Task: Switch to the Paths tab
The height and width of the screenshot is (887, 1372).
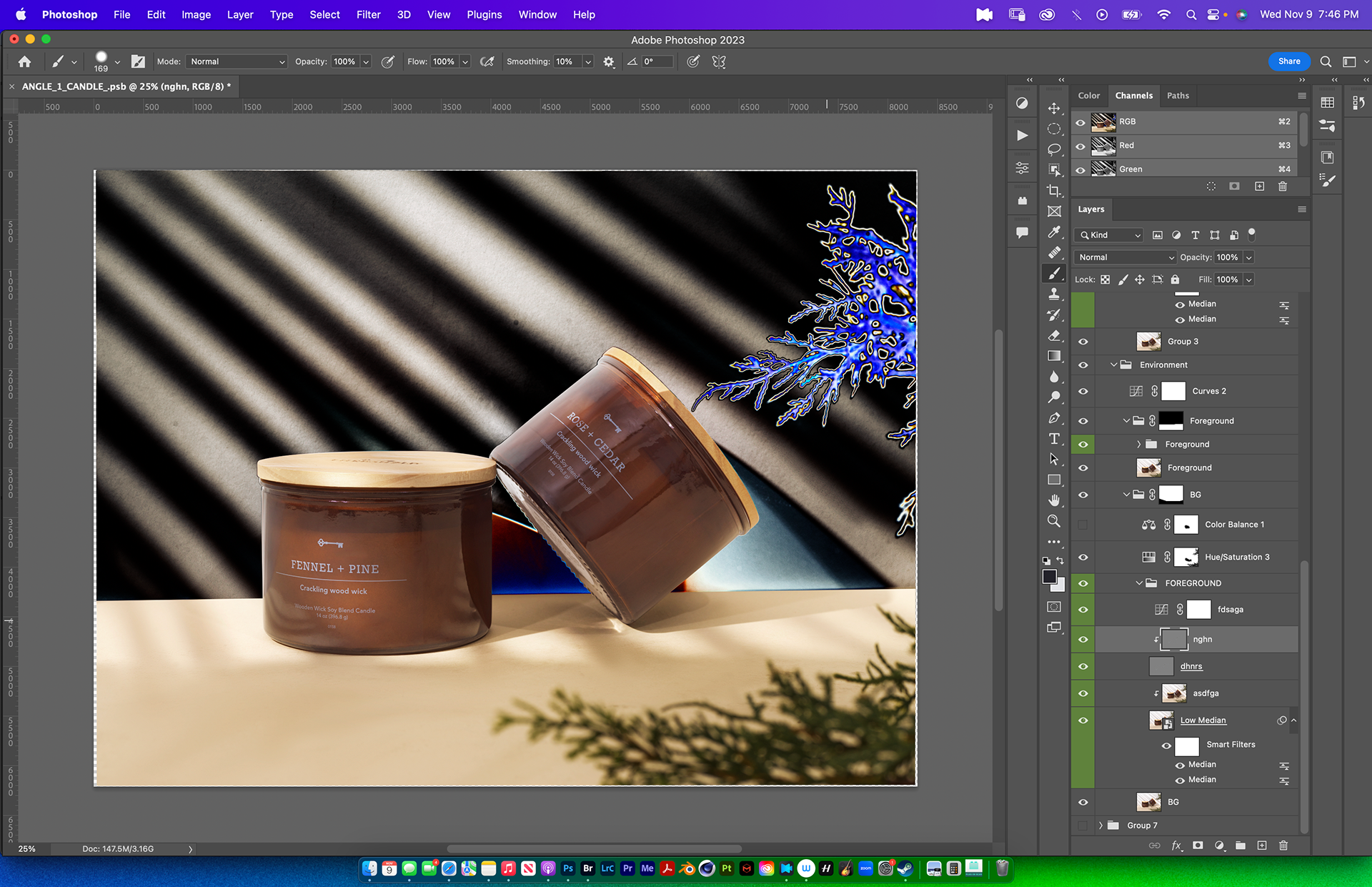Action: 1178,96
